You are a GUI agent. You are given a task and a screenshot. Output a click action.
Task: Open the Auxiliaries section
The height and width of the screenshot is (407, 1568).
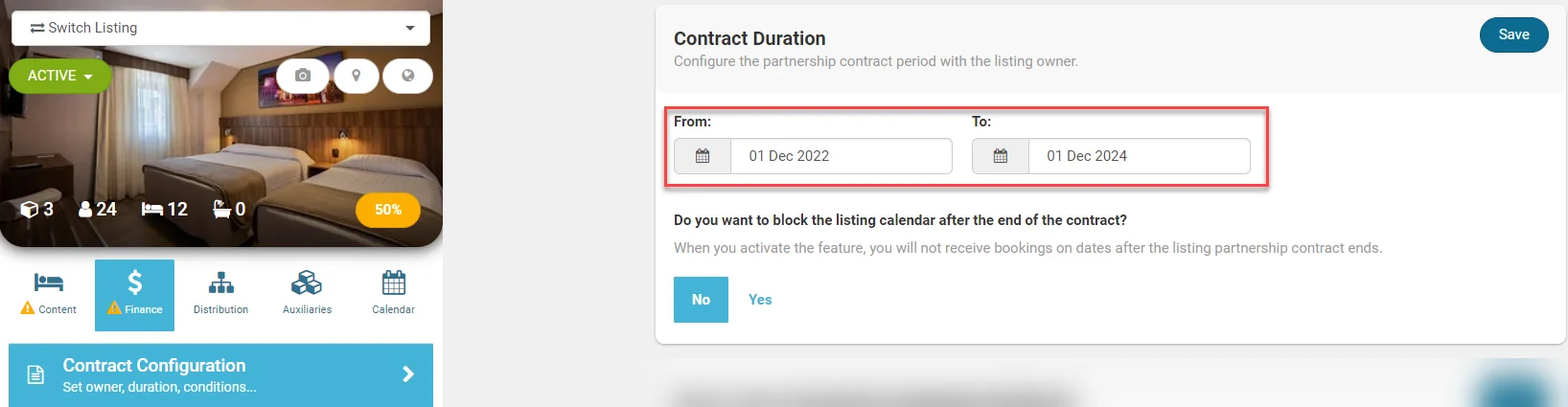[x=307, y=294]
